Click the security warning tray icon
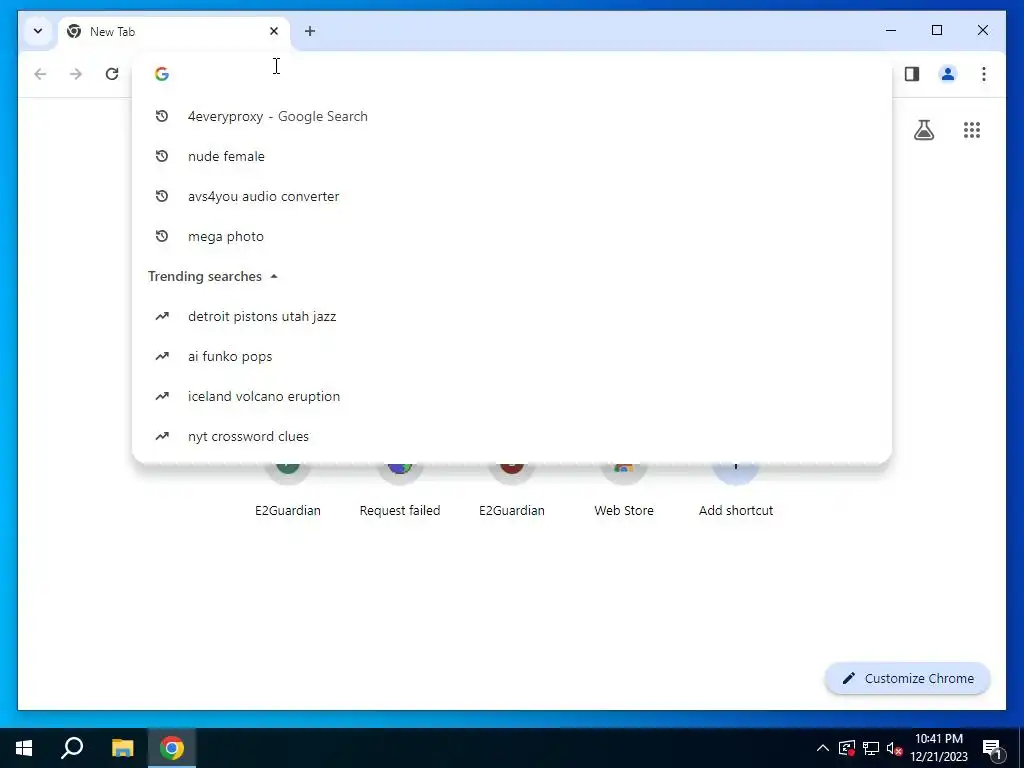The height and width of the screenshot is (768, 1024). pos(847,748)
